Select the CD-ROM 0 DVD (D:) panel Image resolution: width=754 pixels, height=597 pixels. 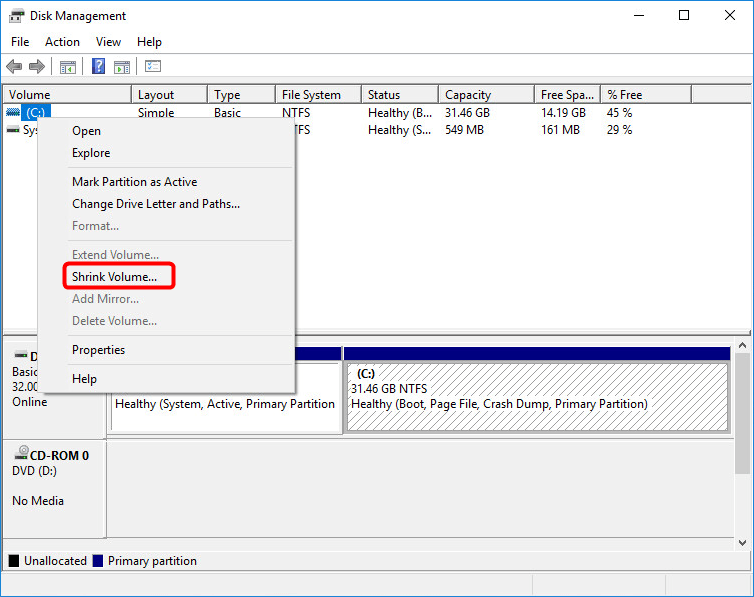click(54, 488)
